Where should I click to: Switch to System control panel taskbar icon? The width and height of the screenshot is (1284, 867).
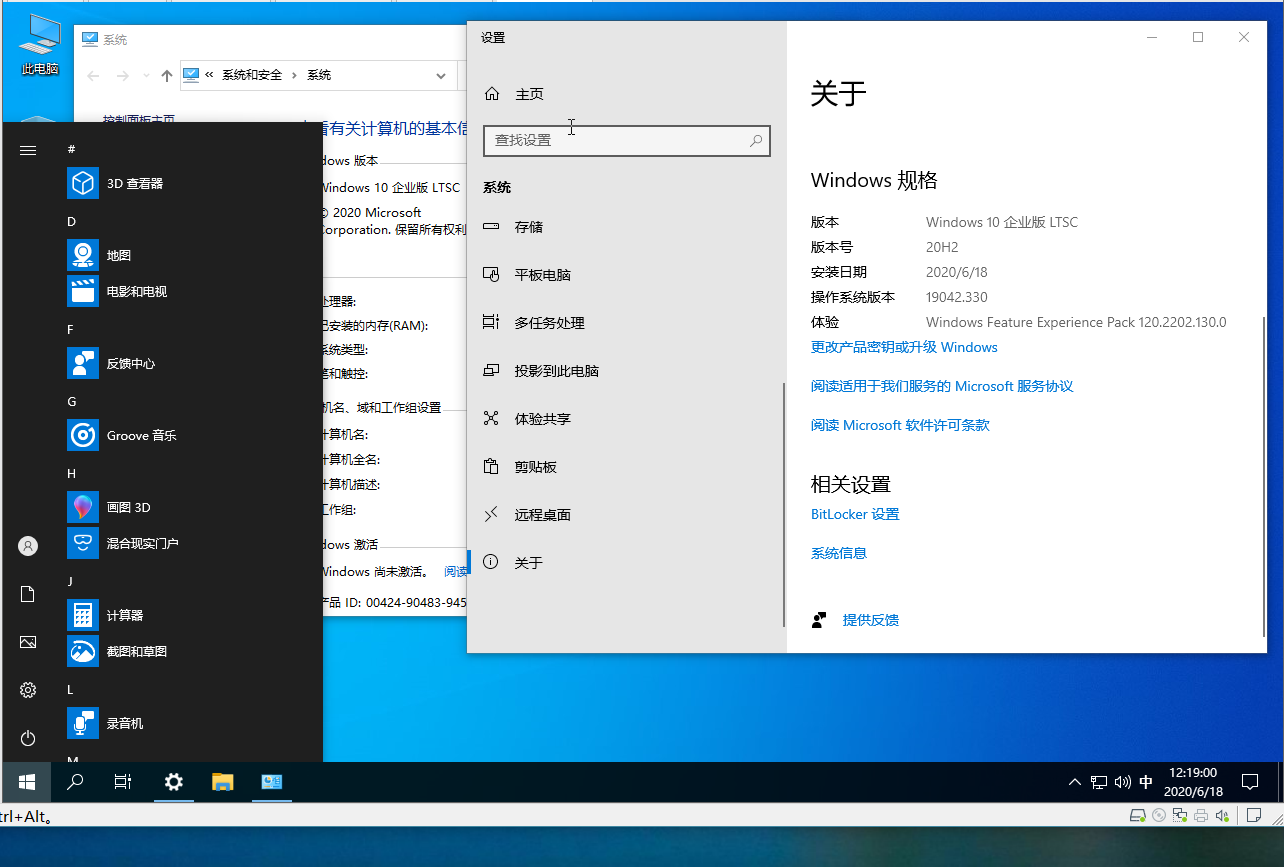pos(271,782)
